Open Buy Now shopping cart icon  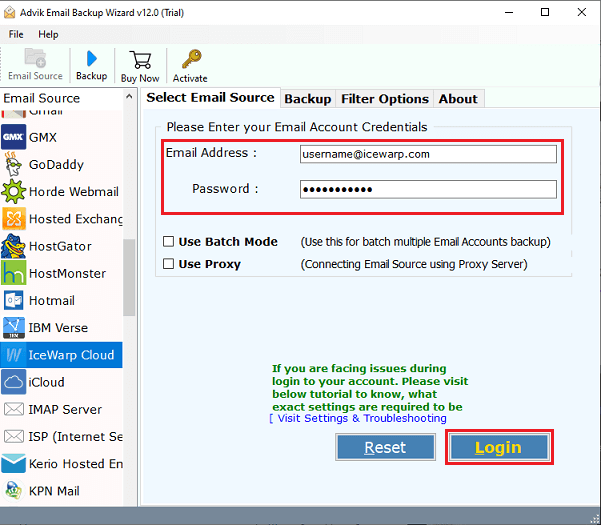pos(140,59)
